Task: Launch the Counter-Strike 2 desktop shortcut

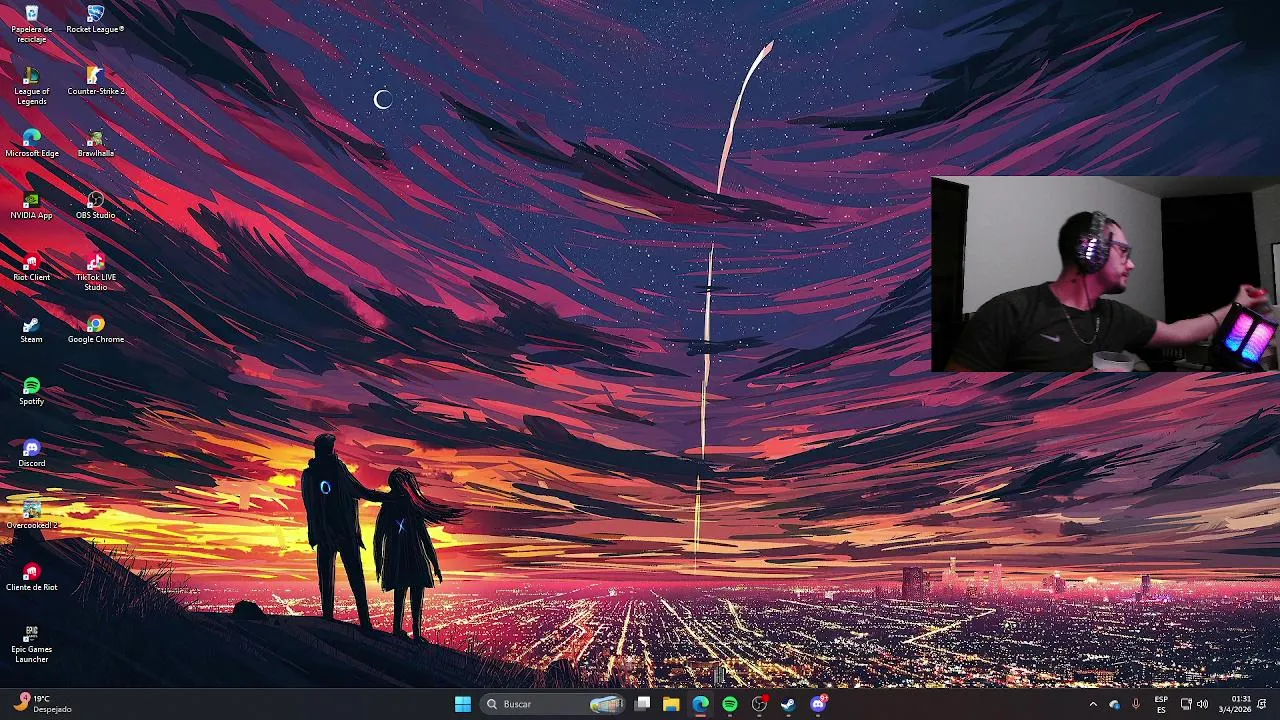Action: [95, 81]
